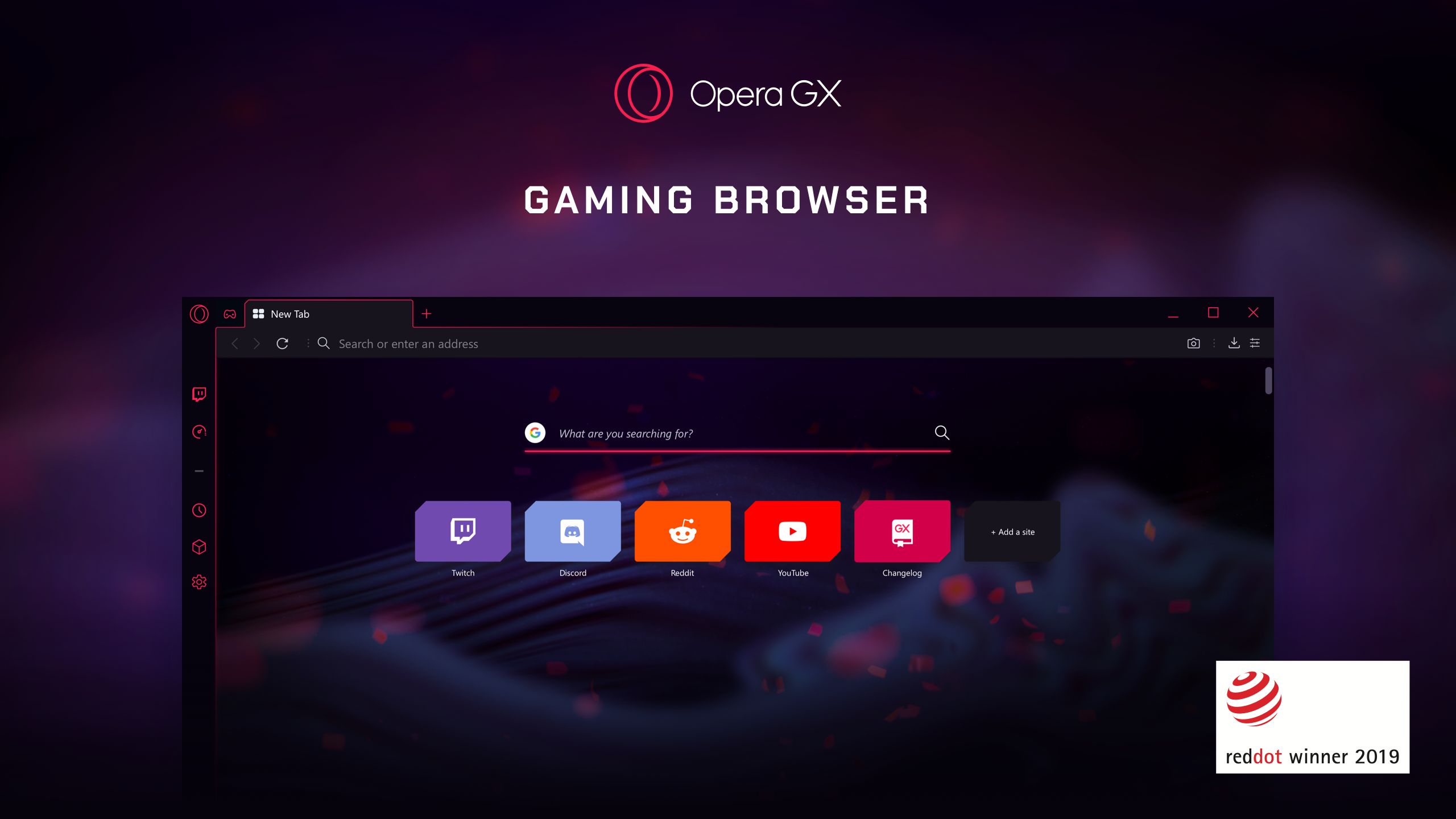Toggle the GX VPN sidebar icon
This screenshot has height=819, width=1456.
(x=198, y=432)
